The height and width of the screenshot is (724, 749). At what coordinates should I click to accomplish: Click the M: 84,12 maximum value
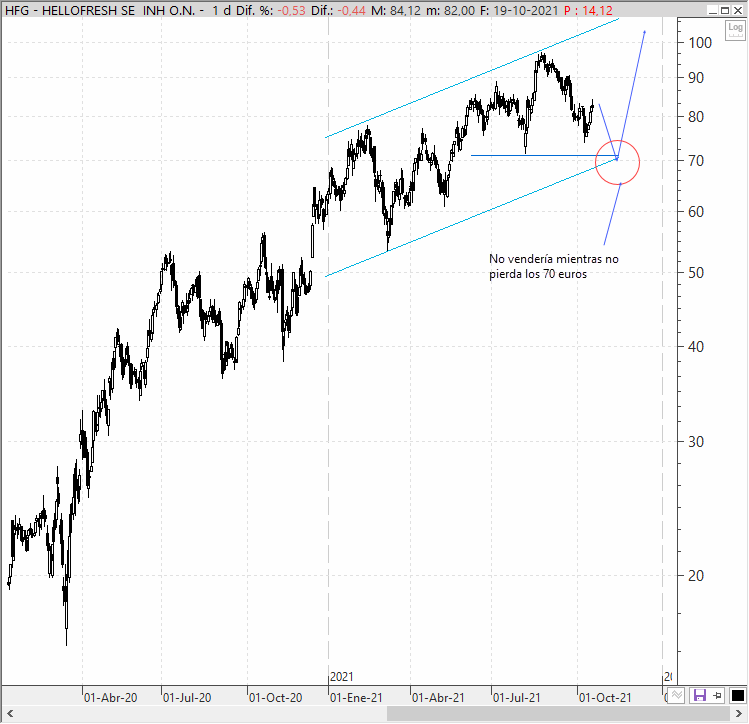396,10
